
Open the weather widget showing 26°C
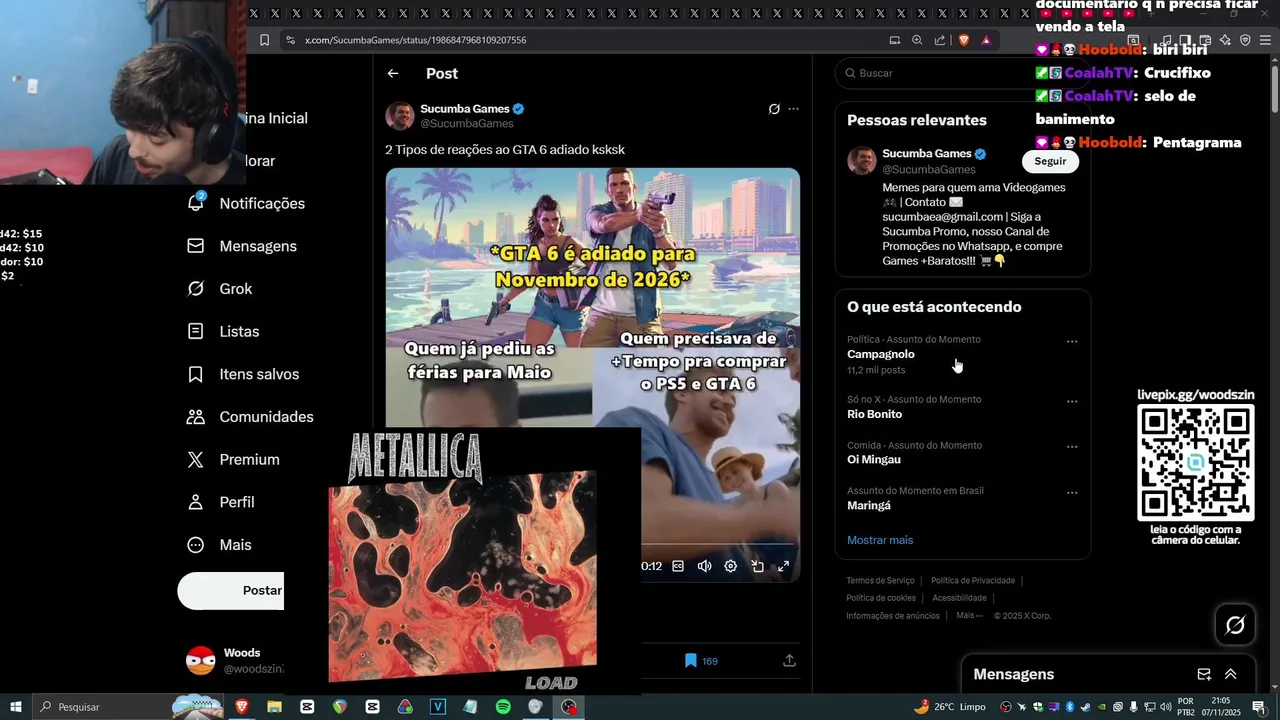tap(950, 707)
